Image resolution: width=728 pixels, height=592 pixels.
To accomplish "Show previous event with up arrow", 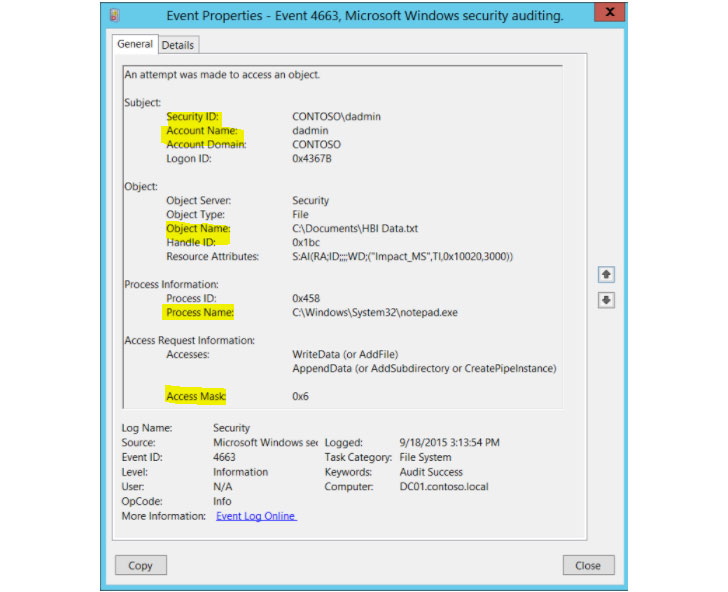I will (606, 274).
